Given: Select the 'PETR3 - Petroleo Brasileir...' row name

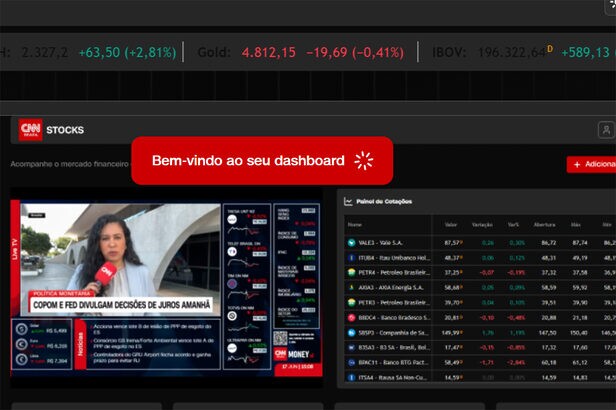Looking at the screenshot, I should (x=394, y=302).
